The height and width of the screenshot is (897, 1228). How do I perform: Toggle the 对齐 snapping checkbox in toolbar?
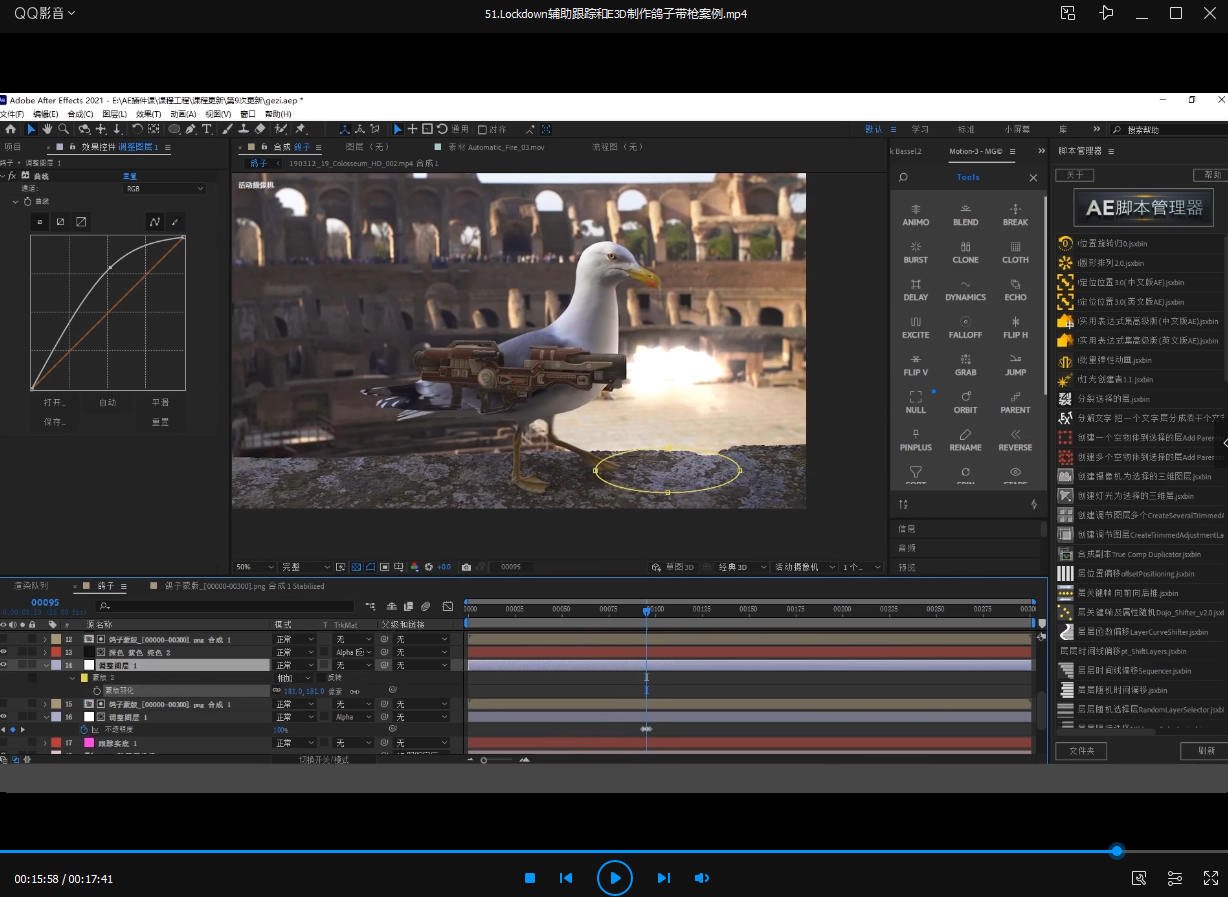point(483,129)
